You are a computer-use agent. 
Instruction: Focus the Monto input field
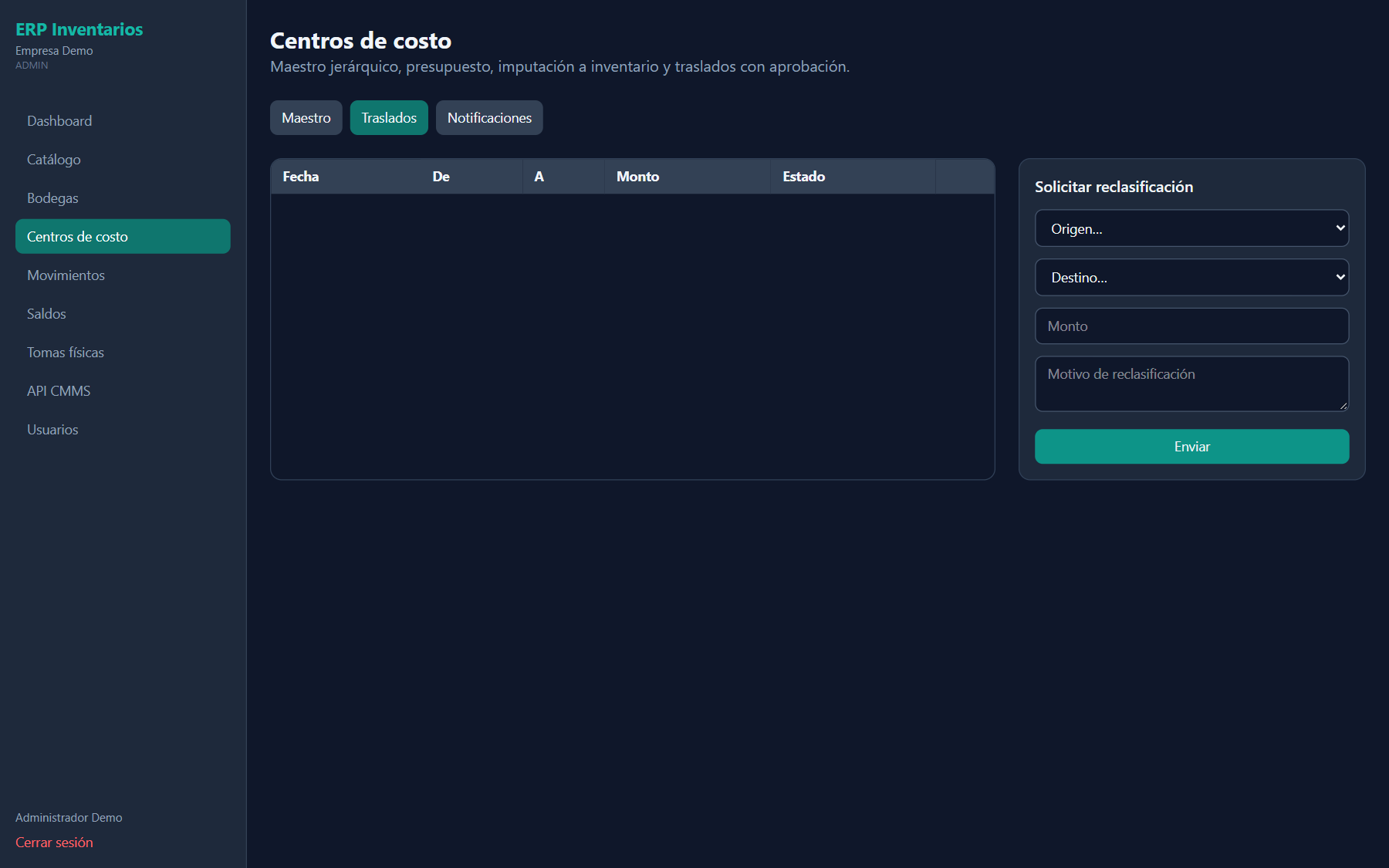1192,326
